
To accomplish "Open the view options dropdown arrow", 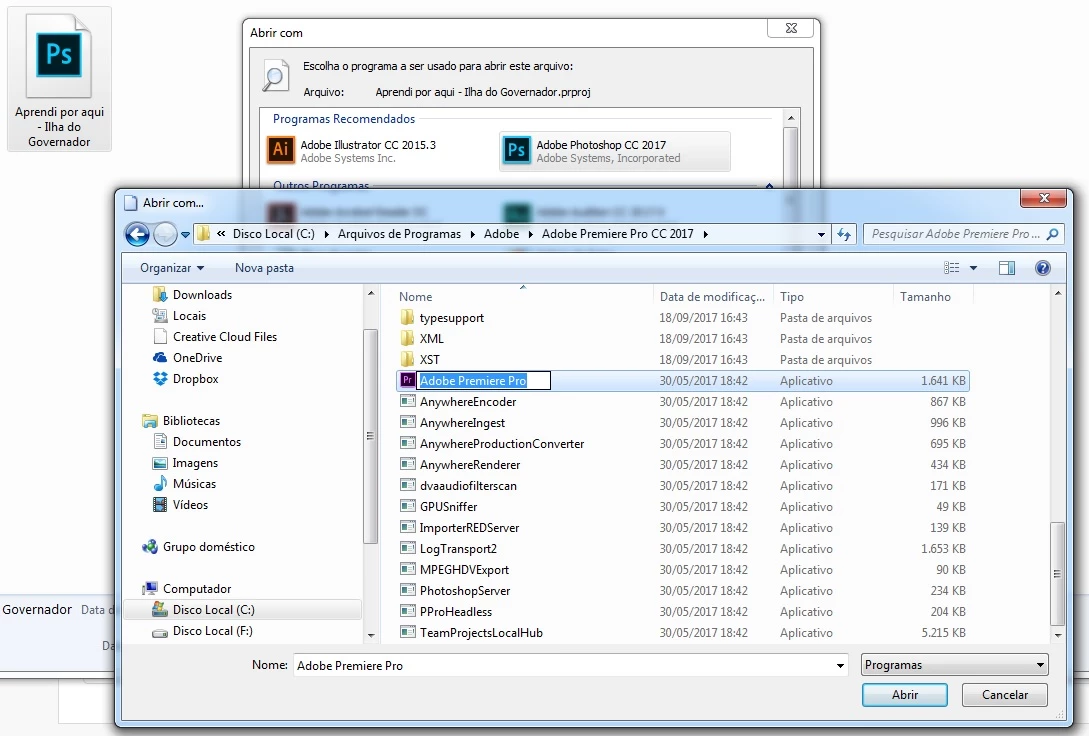I will [x=973, y=268].
